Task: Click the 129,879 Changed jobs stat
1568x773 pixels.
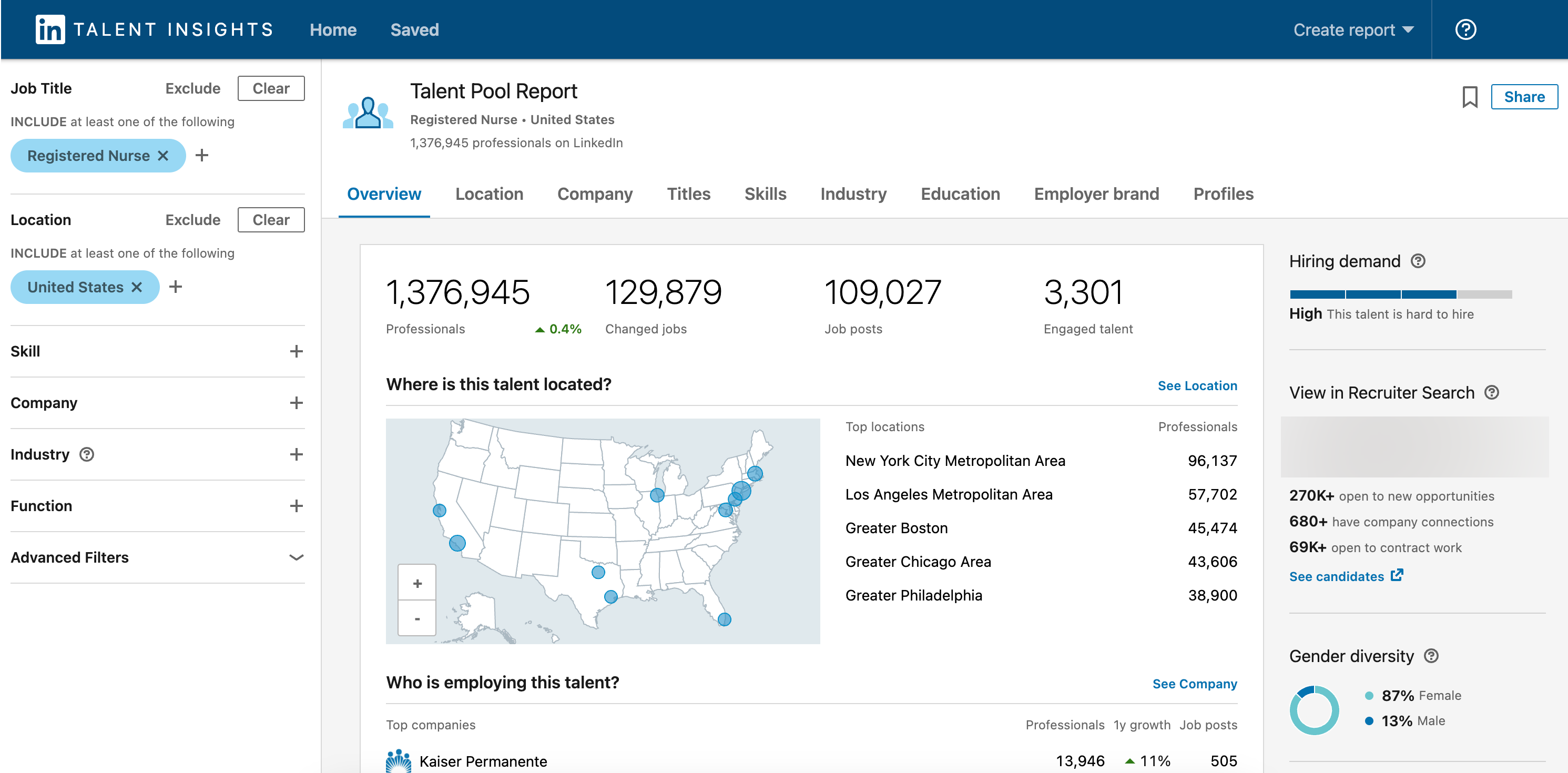Action: [664, 306]
